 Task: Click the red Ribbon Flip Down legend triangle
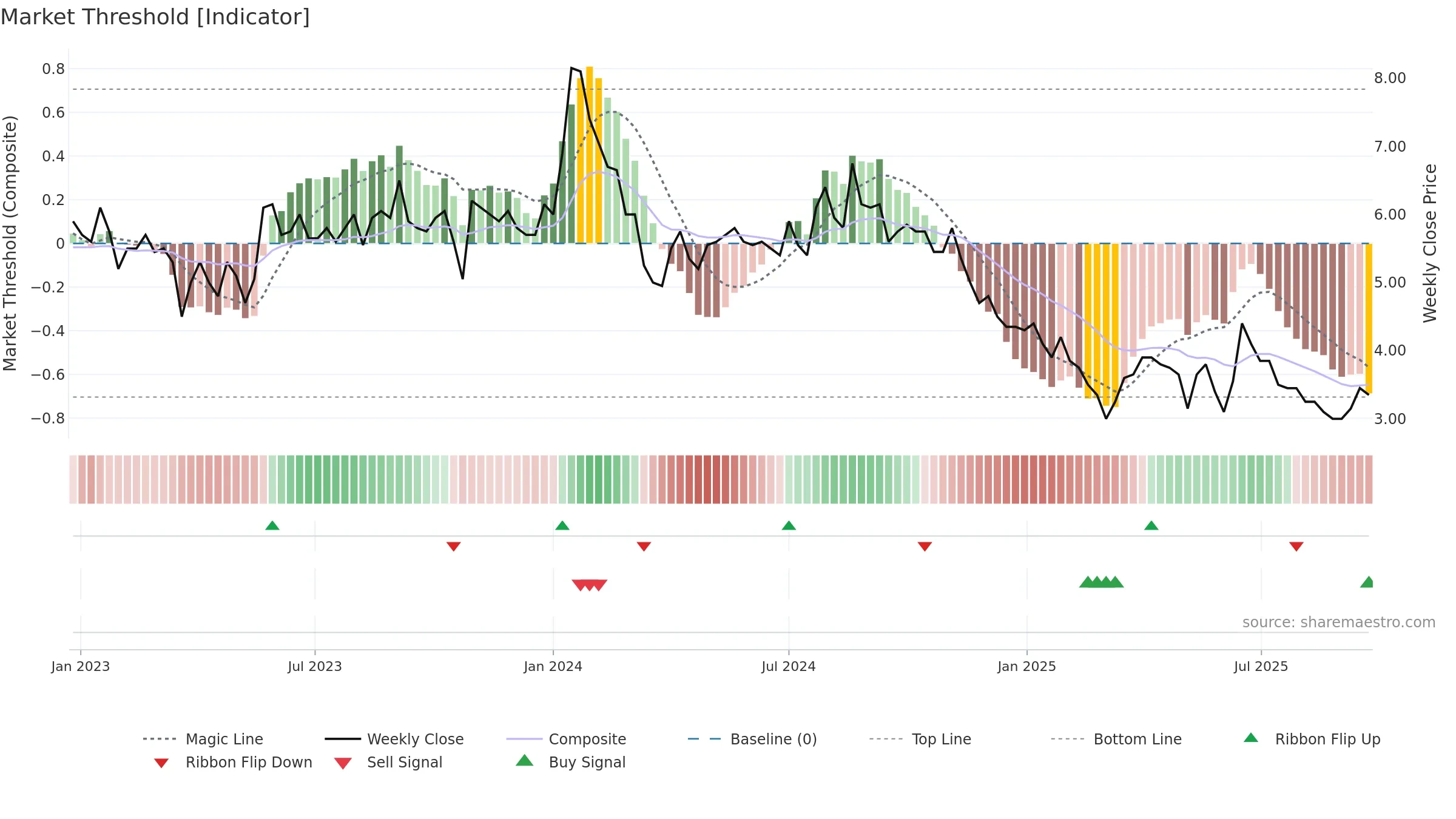point(161,763)
